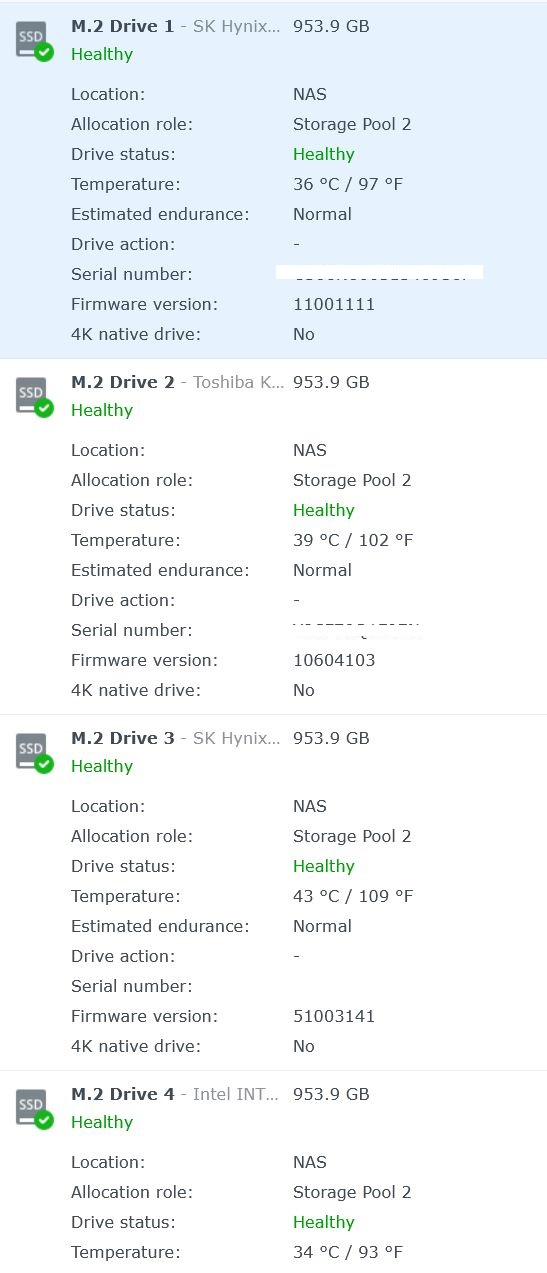Image resolution: width=547 pixels, height=1273 pixels.
Task: Select firmware version 11001111 value
Action: (334, 304)
